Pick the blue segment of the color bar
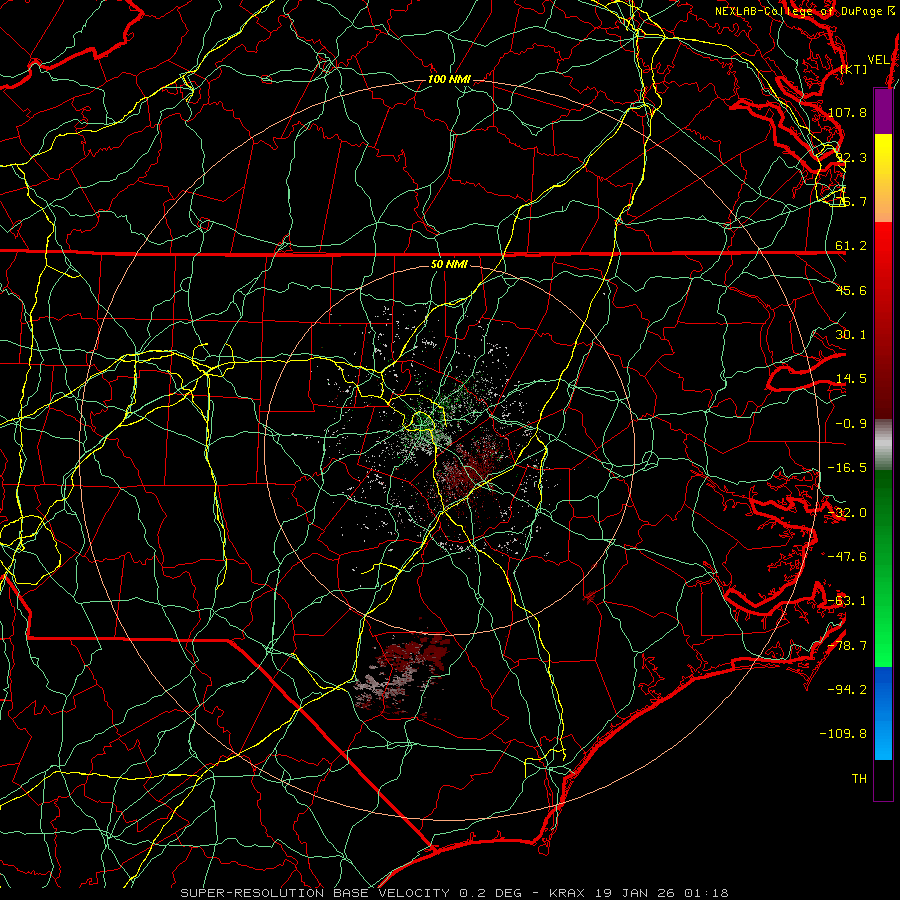The width and height of the screenshot is (900, 900). pyautogui.click(x=883, y=713)
